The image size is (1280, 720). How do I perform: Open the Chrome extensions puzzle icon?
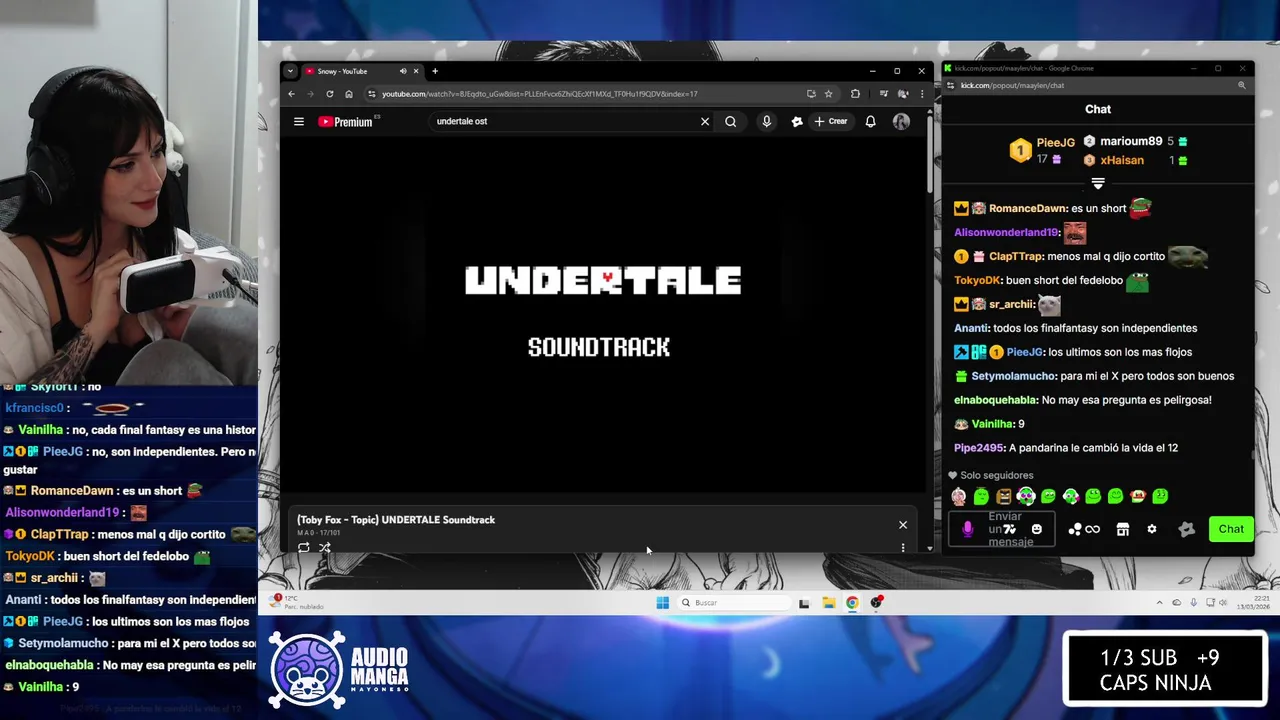(856, 94)
